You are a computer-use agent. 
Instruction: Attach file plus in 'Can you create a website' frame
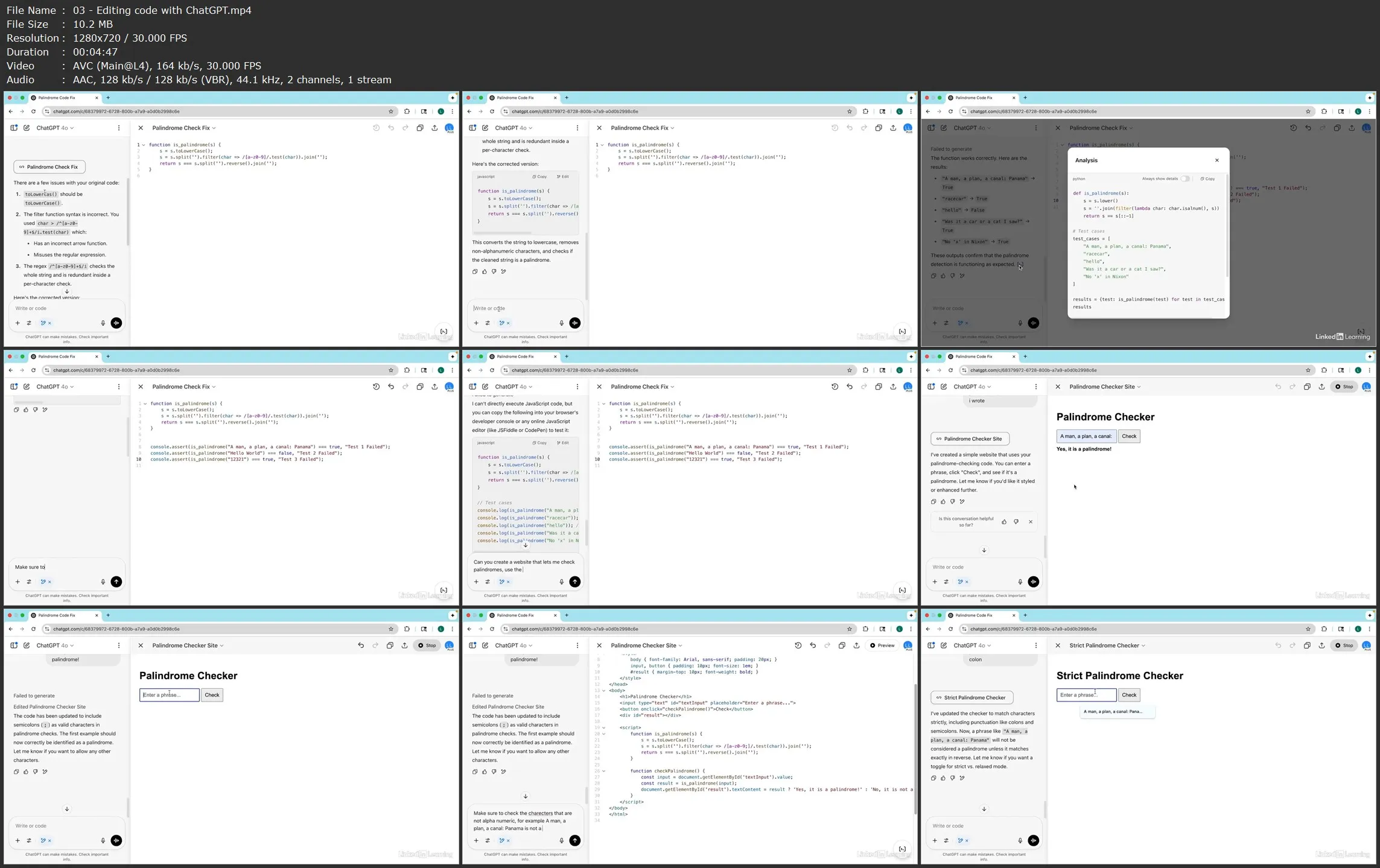click(476, 581)
